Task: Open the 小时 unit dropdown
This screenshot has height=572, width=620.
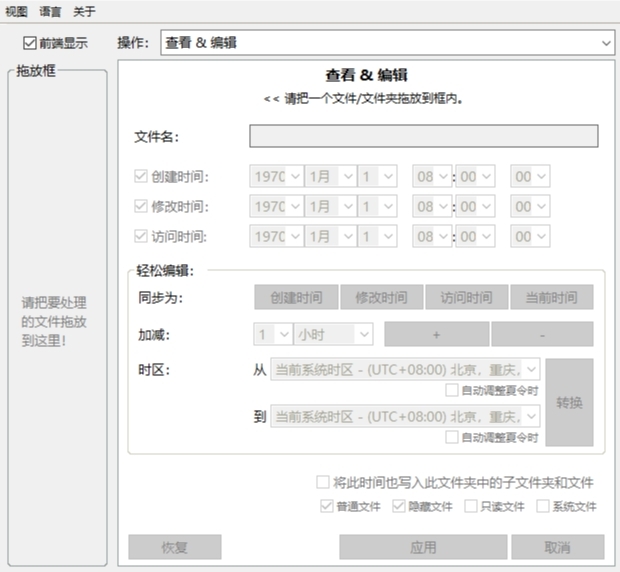Action: 333,334
